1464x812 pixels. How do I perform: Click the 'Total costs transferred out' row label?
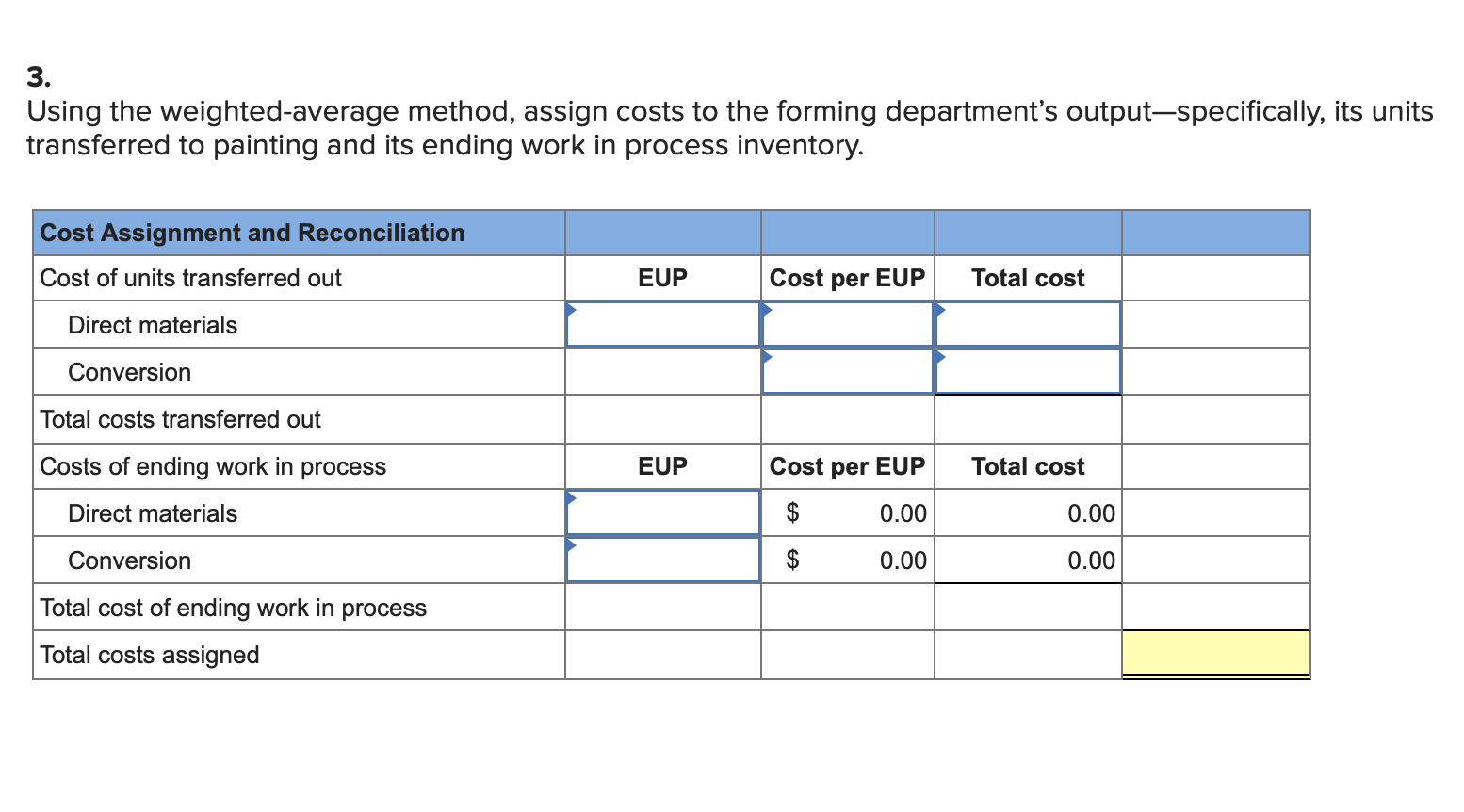(x=180, y=419)
